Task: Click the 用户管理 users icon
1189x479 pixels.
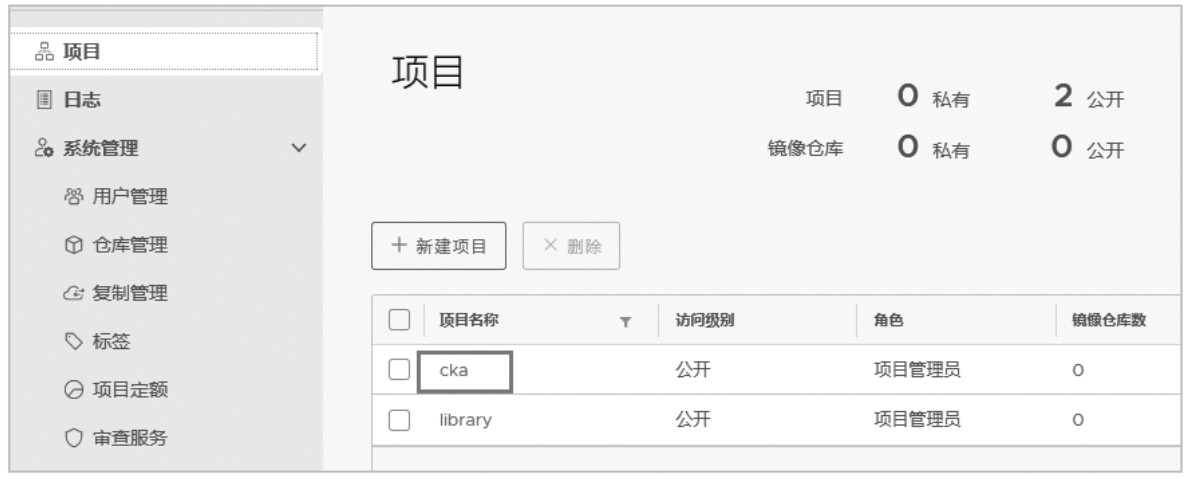Action: 74,197
